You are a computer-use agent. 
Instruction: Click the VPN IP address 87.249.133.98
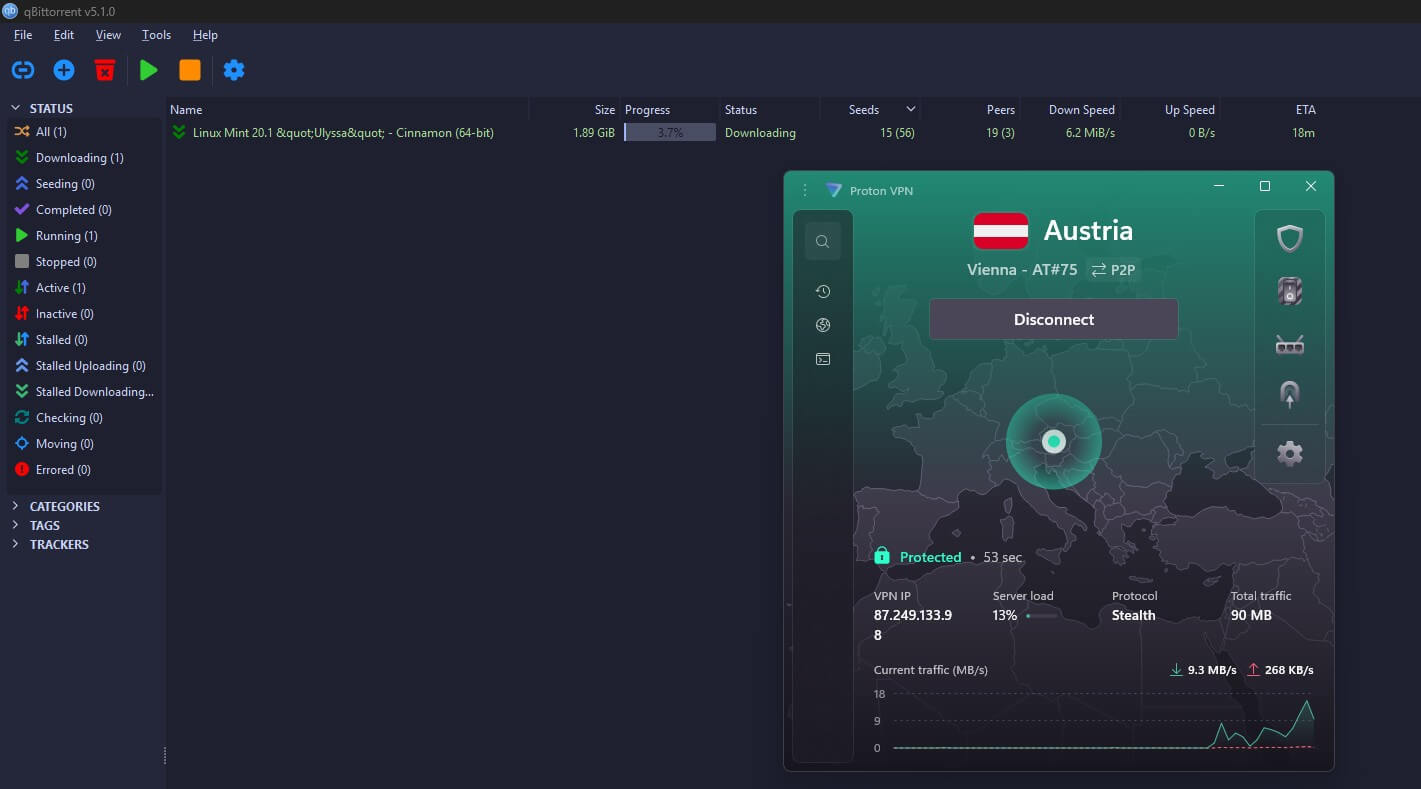tap(913, 625)
